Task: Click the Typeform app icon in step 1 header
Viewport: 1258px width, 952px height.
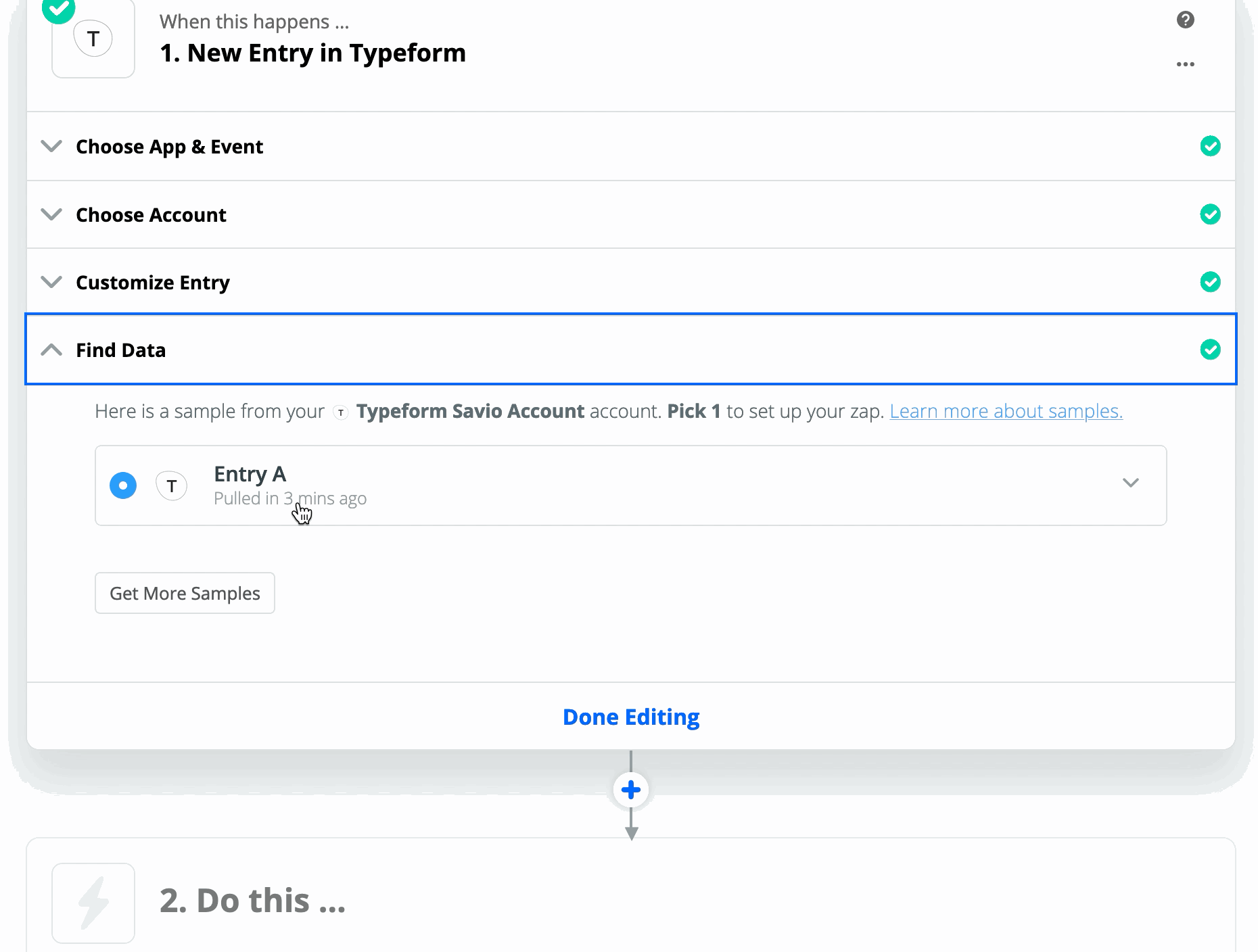Action: (x=93, y=39)
